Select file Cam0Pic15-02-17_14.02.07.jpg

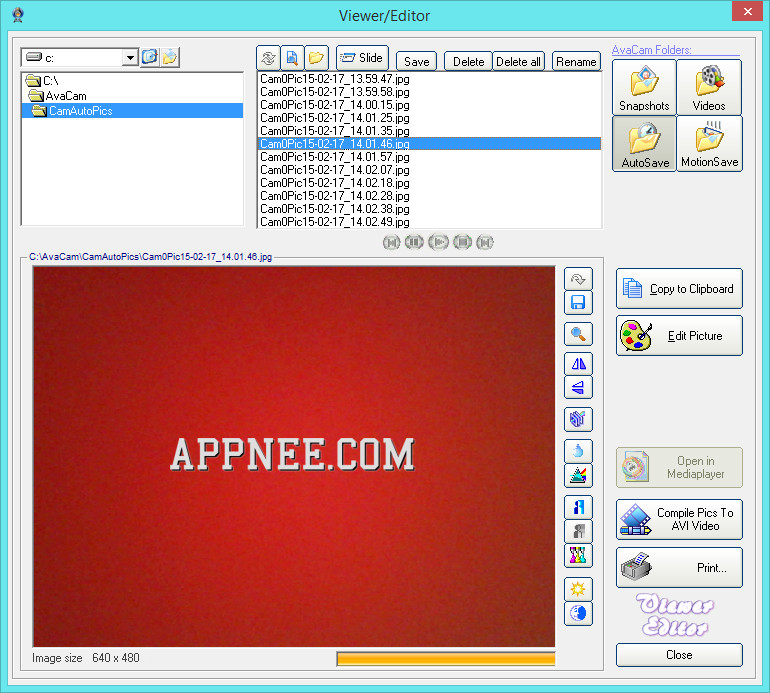tap(429, 170)
